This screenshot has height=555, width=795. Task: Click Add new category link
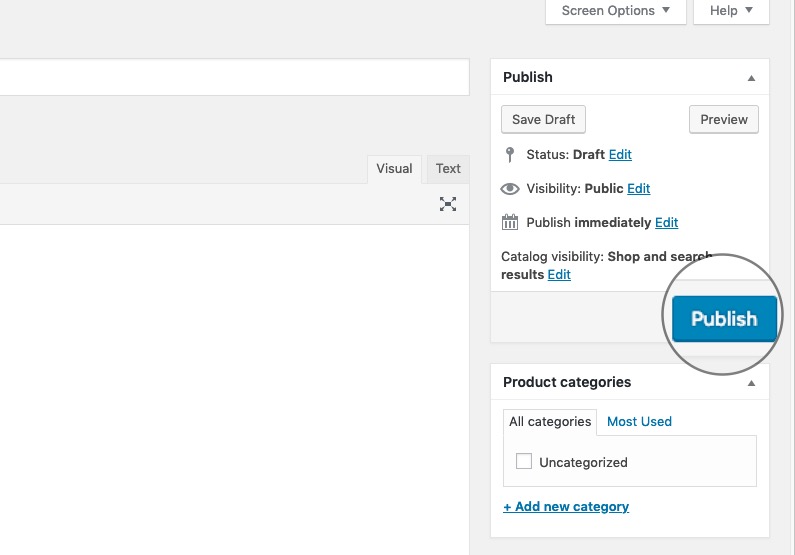pyautogui.click(x=566, y=507)
